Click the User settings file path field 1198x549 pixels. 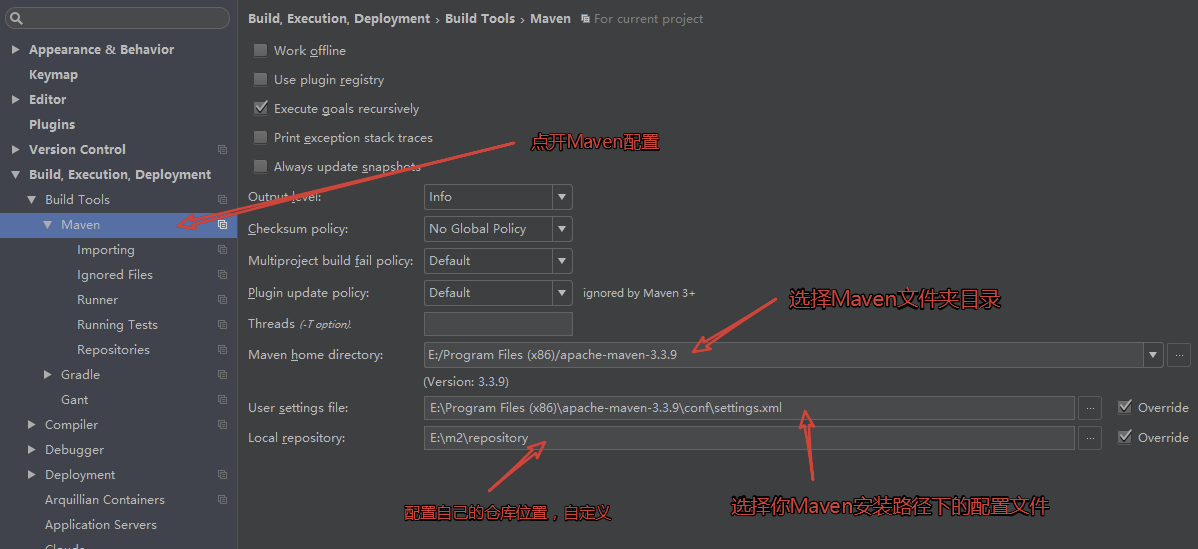pos(750,408)
